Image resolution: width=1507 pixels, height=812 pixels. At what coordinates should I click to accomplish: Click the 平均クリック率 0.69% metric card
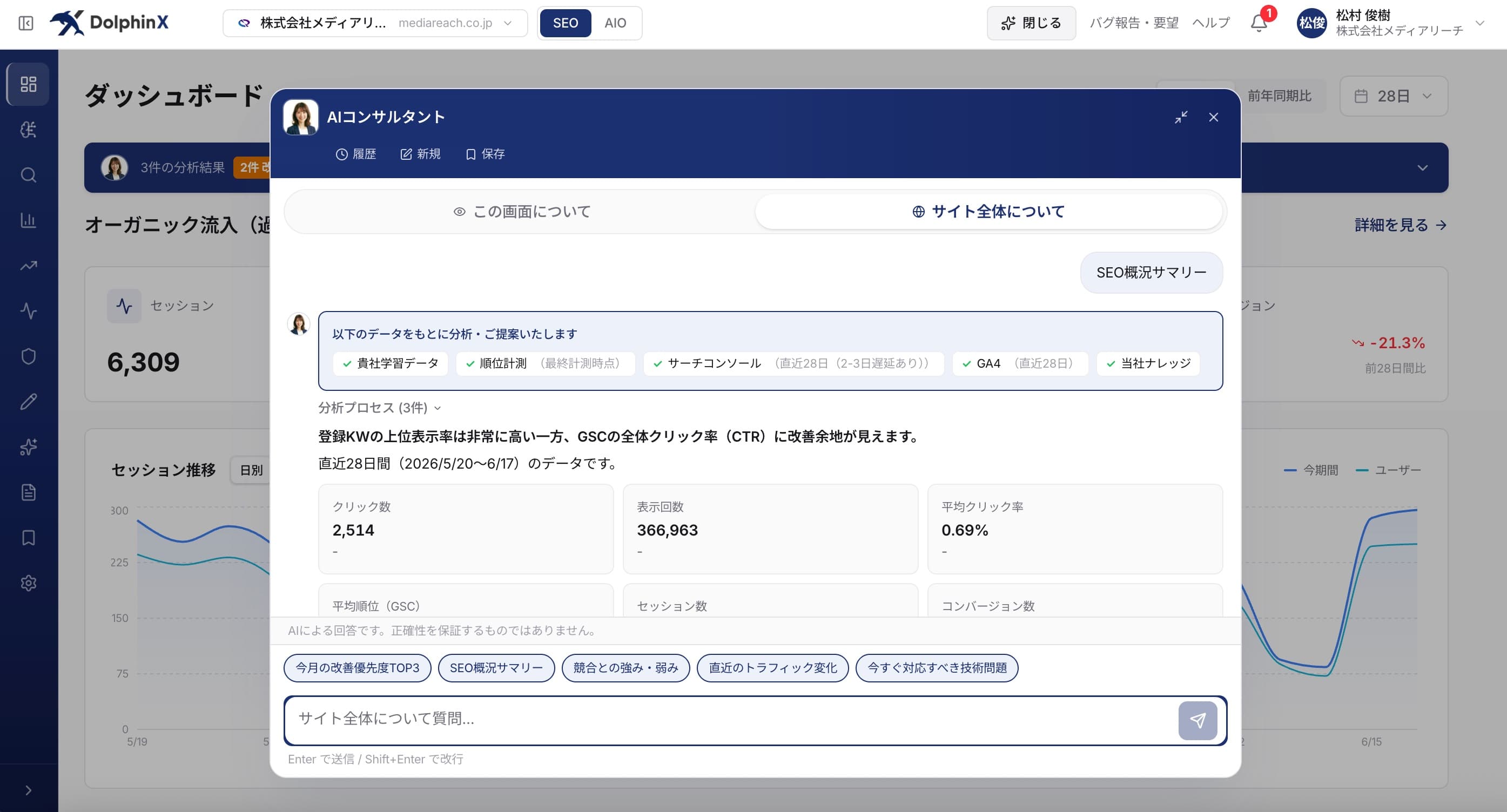[1075, 529]
